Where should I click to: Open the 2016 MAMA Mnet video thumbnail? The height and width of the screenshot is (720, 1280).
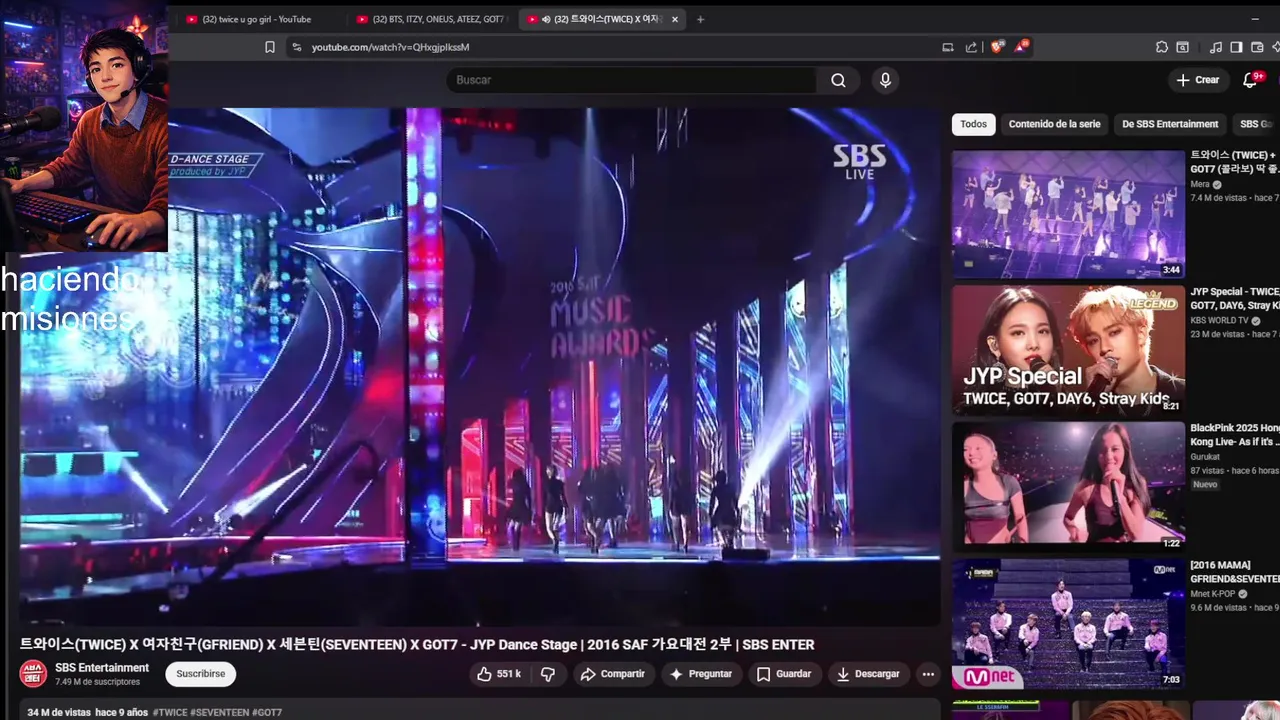pos(1068,624)
